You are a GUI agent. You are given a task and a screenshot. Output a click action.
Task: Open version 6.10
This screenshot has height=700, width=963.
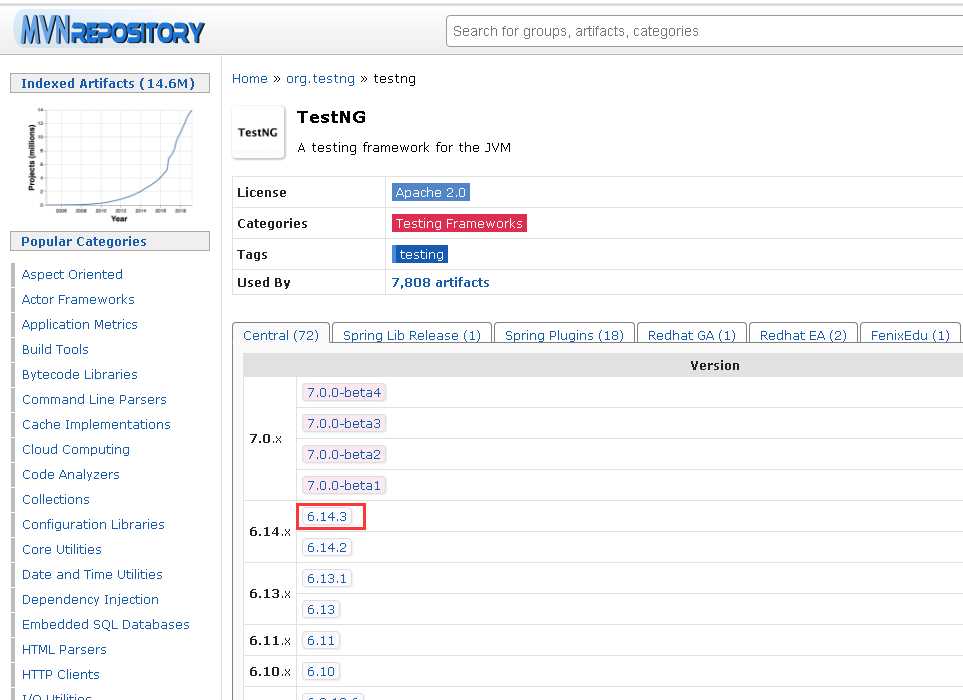click(x=321, y=672)
